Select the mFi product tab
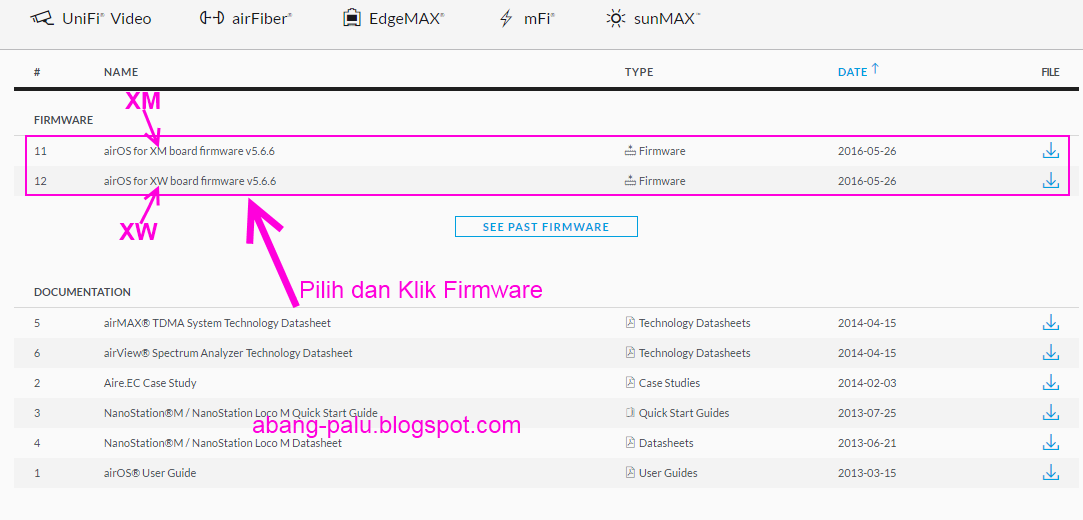 pyautogui.click(x=527, y=19)
